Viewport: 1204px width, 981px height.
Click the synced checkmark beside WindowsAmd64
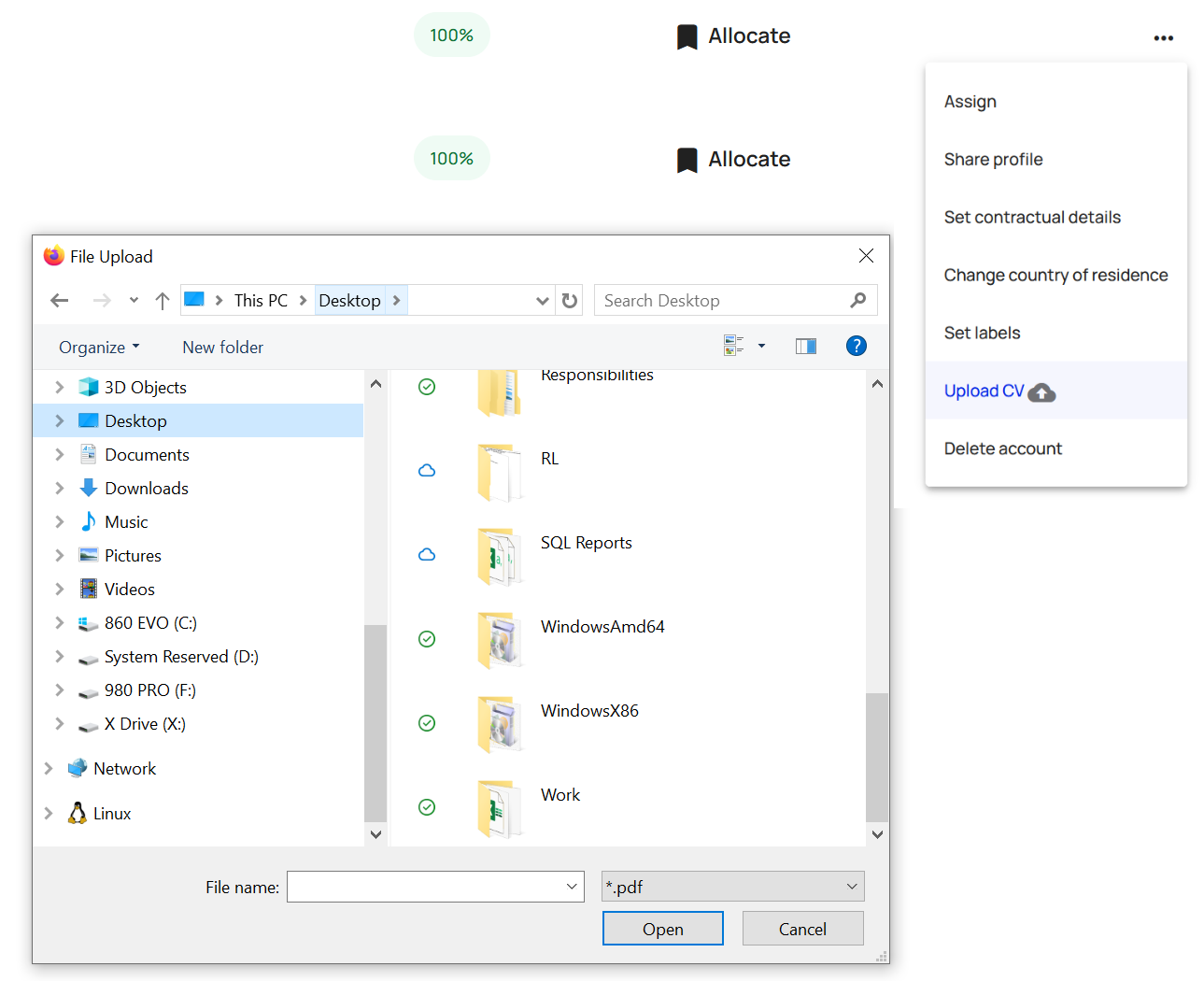point(427,639)
